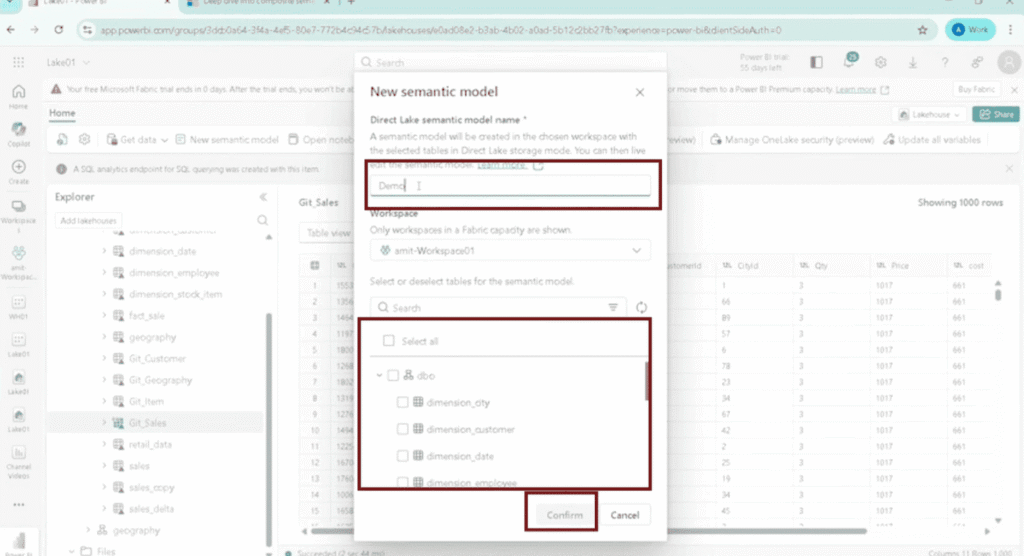The width and height of the screenshot is (1024, 556).
Task: Click the top Search bar
Action: pyautogui.click(x=510, y=62)
